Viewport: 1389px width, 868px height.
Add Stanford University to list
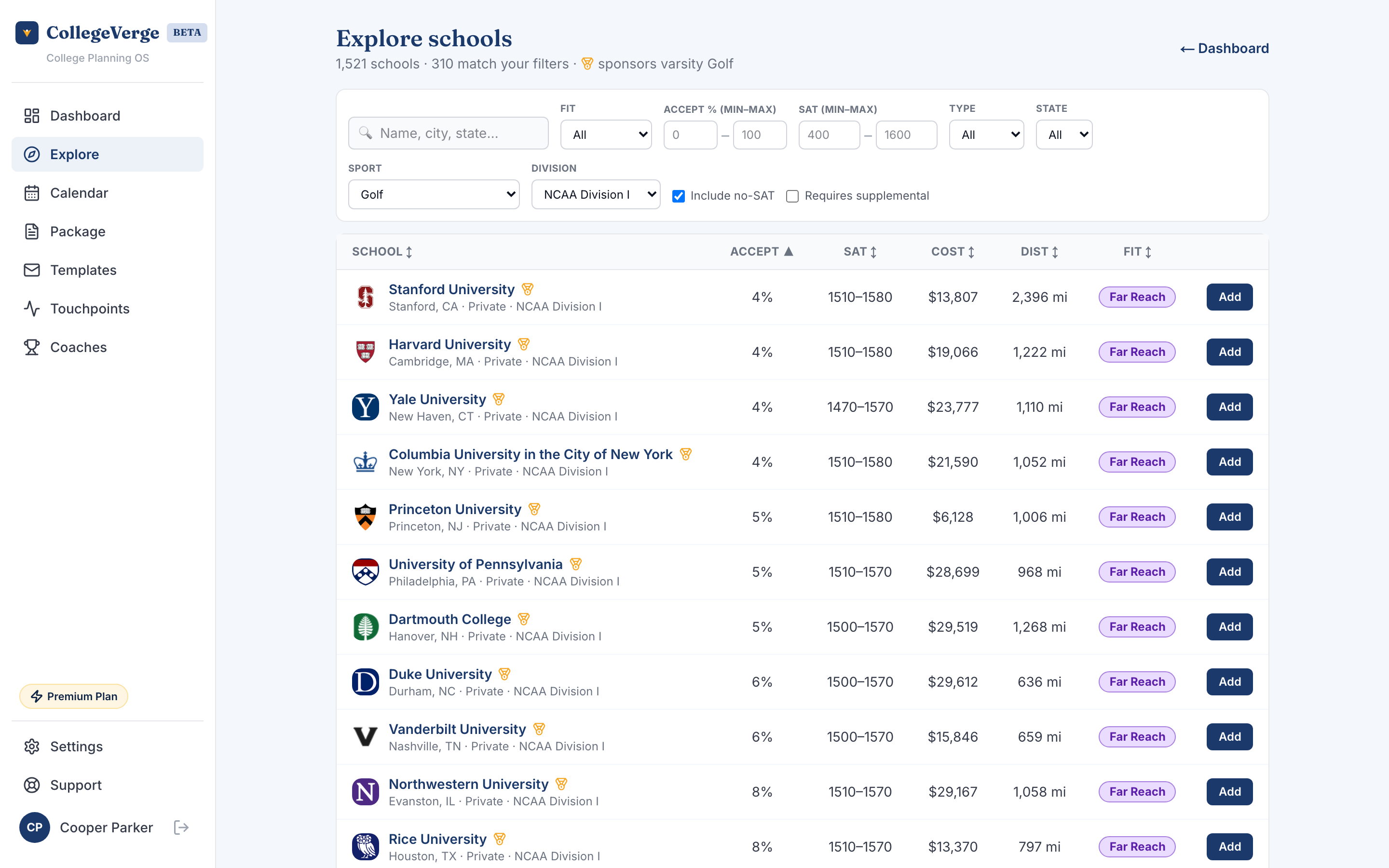[1229, 297]
